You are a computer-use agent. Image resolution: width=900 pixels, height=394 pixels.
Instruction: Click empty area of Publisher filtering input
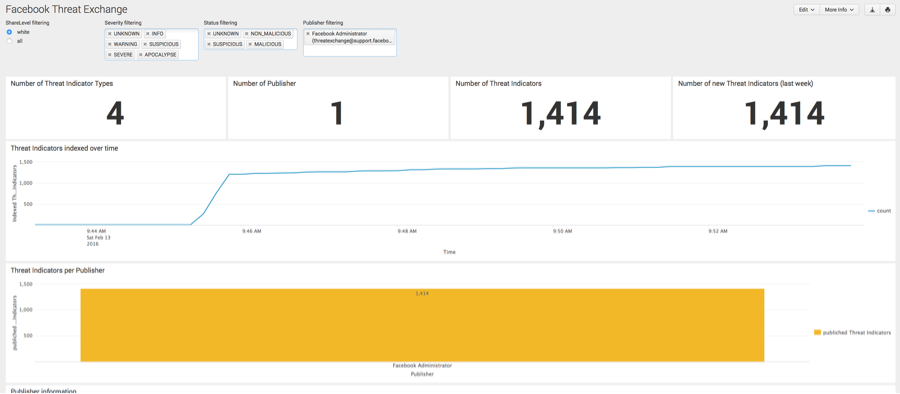350,51
